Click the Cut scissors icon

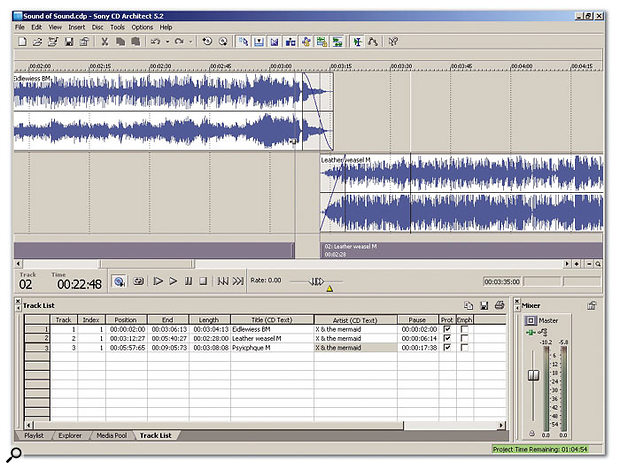[105, 42]
